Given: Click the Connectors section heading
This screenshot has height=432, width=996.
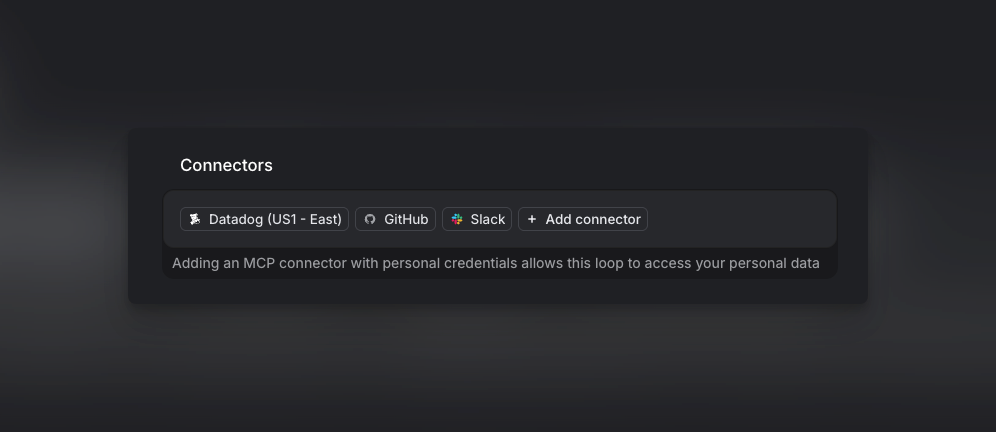Looking at the screenshot, I should click(x=226, y=165).
